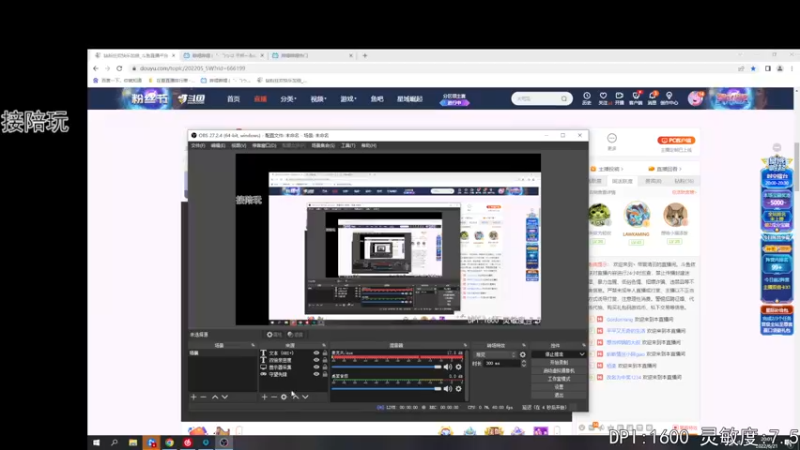The height and width of the screenshot is (450, 800).
Task: Enable 工作室模式 studio mode button
Action: click(559, 379)
